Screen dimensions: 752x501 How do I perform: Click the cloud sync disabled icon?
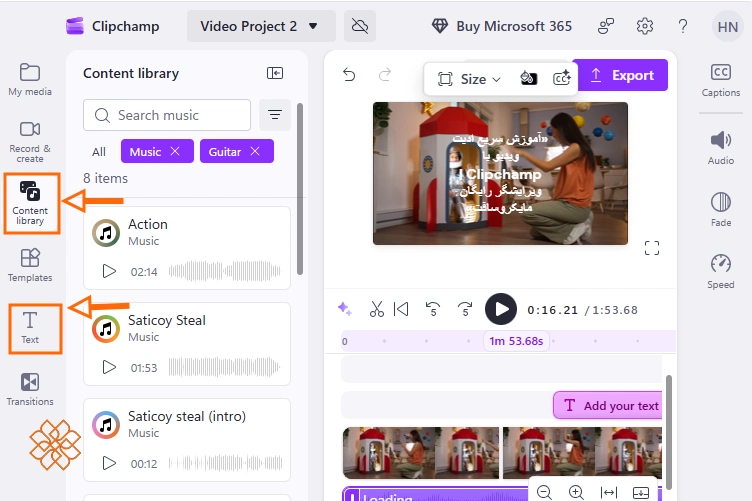click(x=360, y=26)
